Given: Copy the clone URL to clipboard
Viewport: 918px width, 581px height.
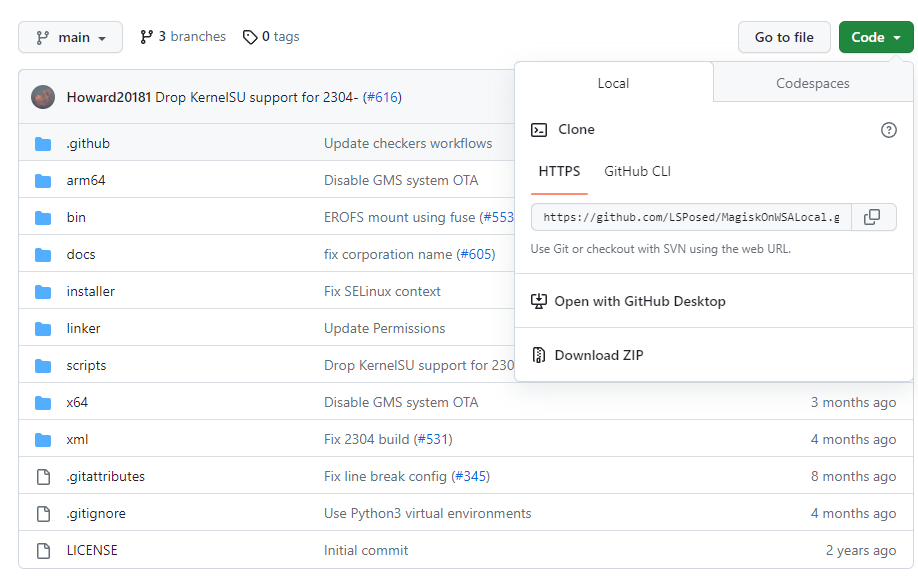Looking at the screenshot, I should click(x=872, y=217).
